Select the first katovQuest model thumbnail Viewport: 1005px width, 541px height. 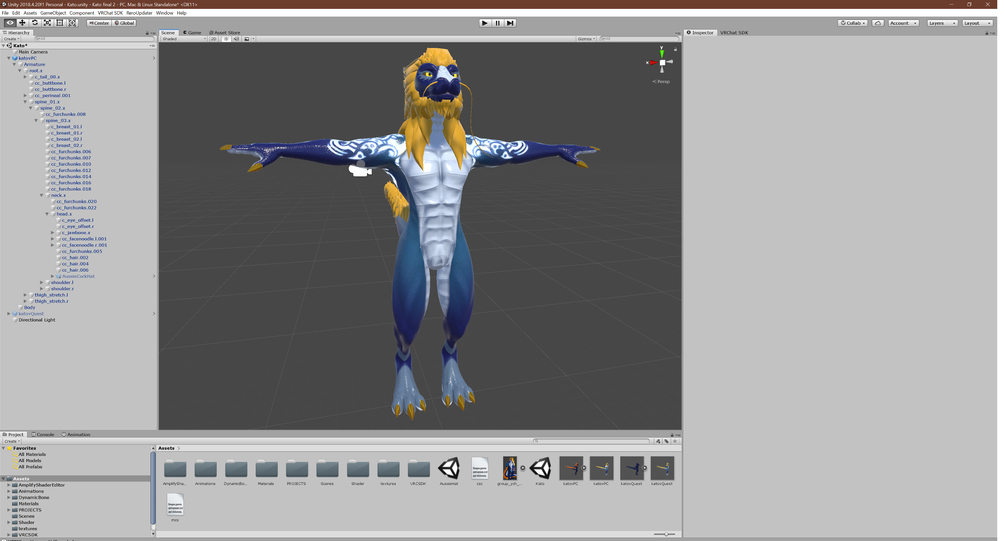pos(631,469)
